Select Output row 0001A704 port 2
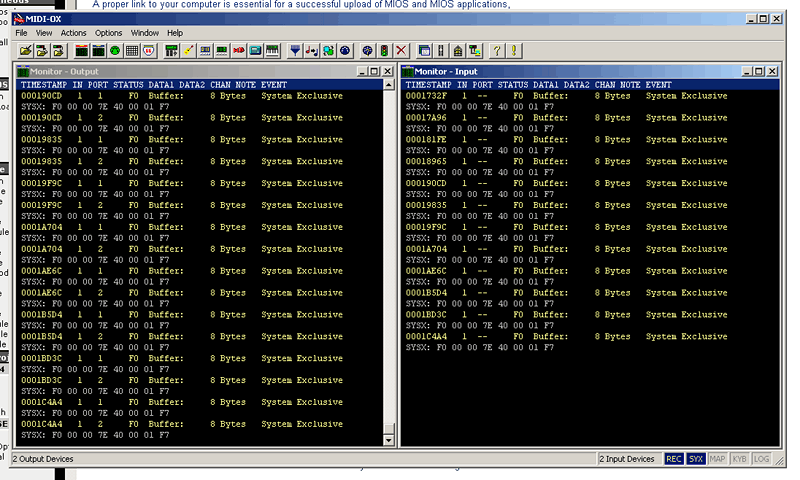The image size is (800, 480). click(x=200, y=249)
